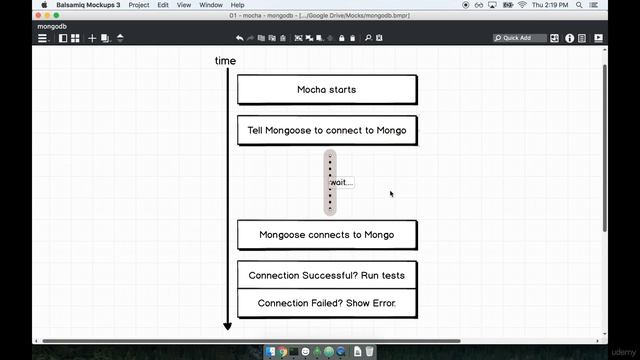This screenshot has height=360, width=640.
Task: Select the "Mongoose connects to Mongo" box
Action: click(x=327, y=235)
